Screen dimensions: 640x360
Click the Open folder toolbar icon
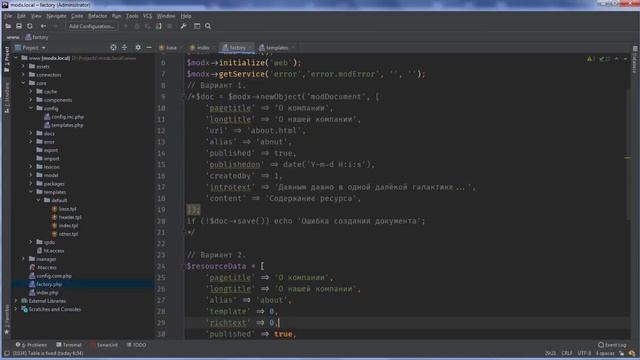(x=8, y=26)
